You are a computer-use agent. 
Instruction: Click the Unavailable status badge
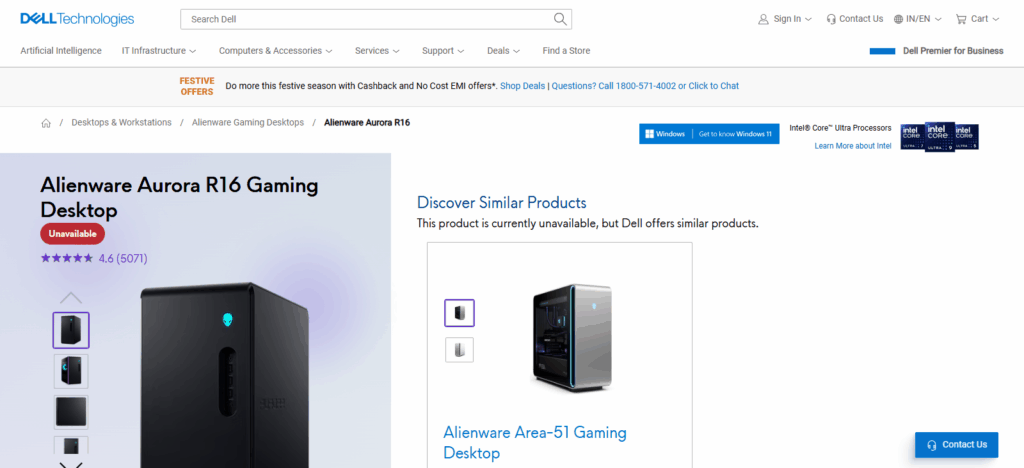pos(72,234)
